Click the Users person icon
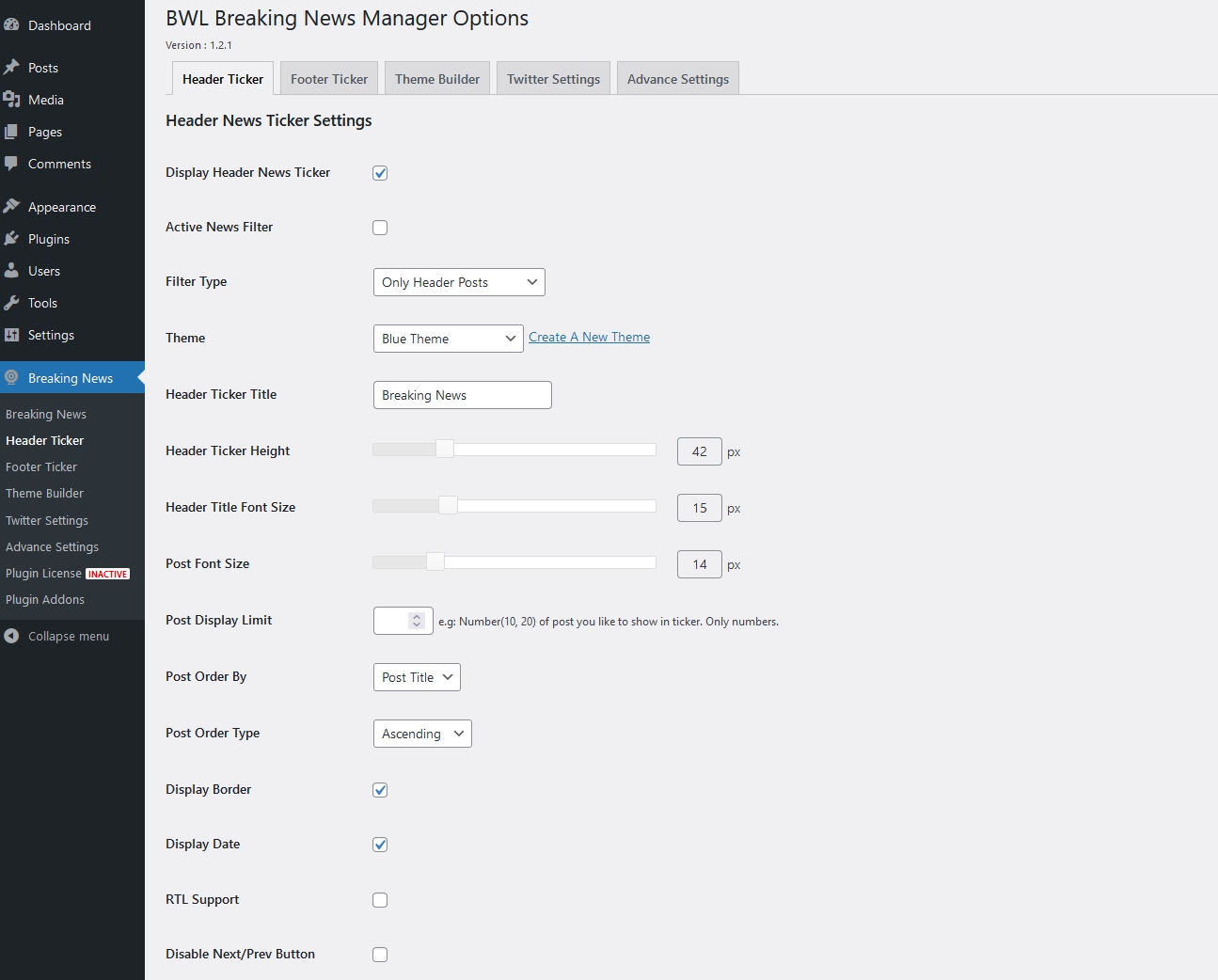Viewport: 1218px width, 980px height. pos(11,271)
